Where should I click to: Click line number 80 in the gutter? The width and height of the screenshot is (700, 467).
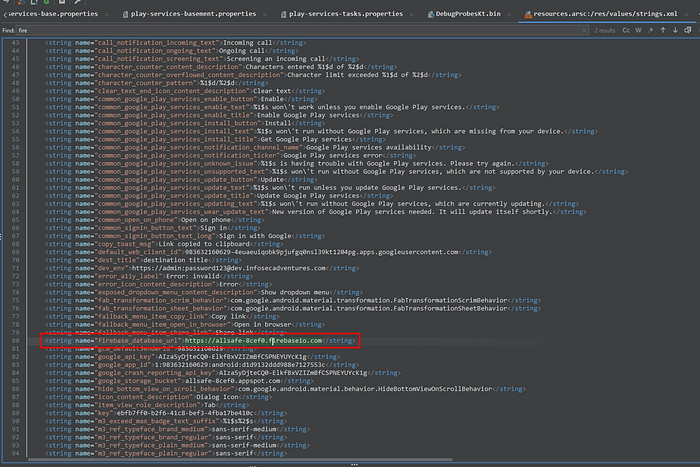pos(15,341)
